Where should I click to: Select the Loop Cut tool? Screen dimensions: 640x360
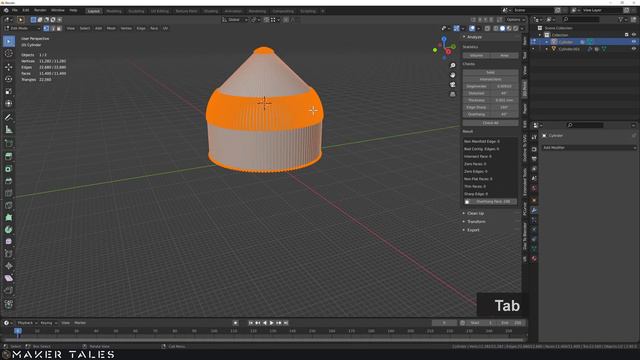click(x=9, y=193)
